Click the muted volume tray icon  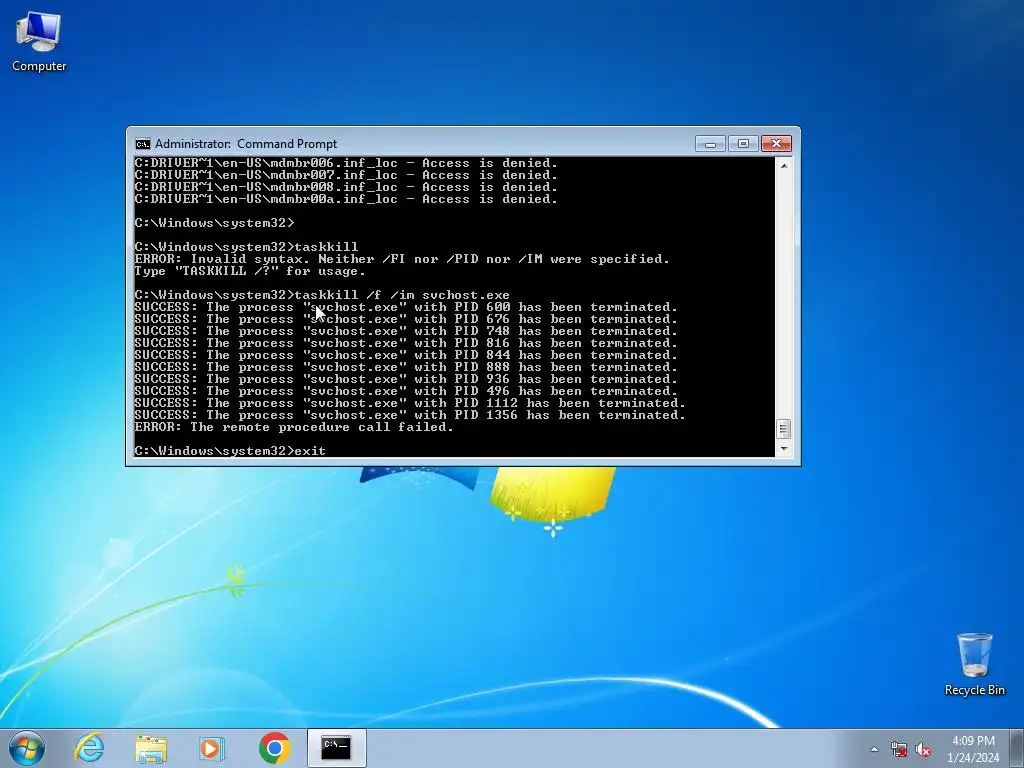point(923,749)
